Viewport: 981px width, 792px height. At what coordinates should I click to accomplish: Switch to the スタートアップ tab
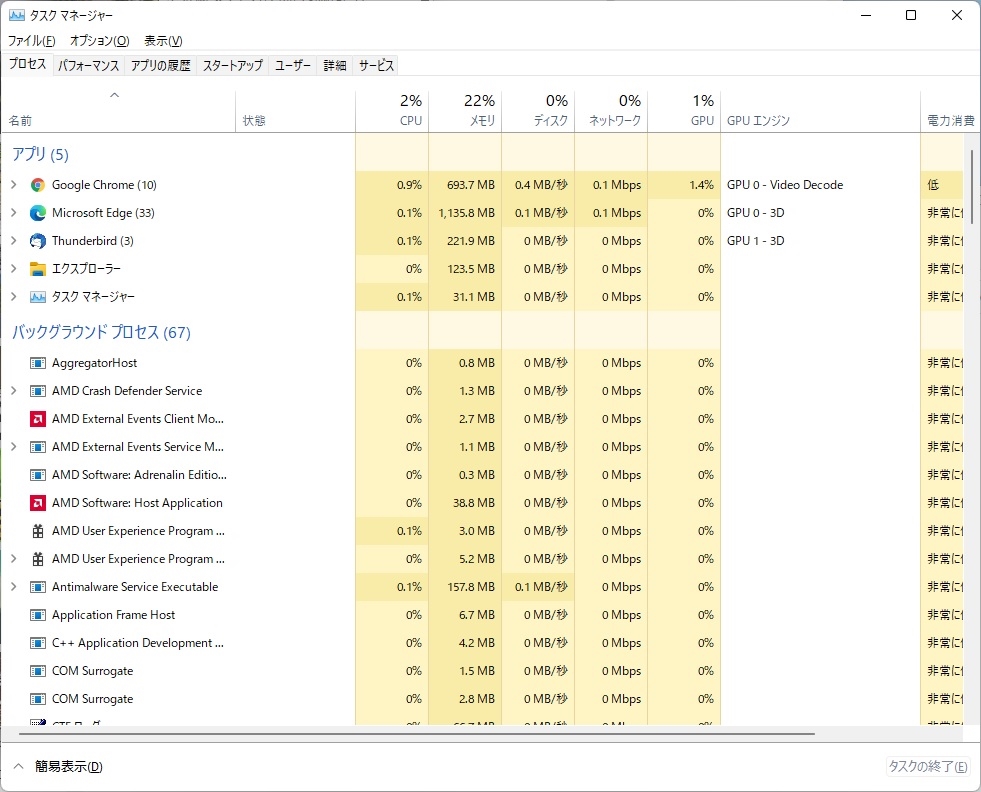point(233,66)
